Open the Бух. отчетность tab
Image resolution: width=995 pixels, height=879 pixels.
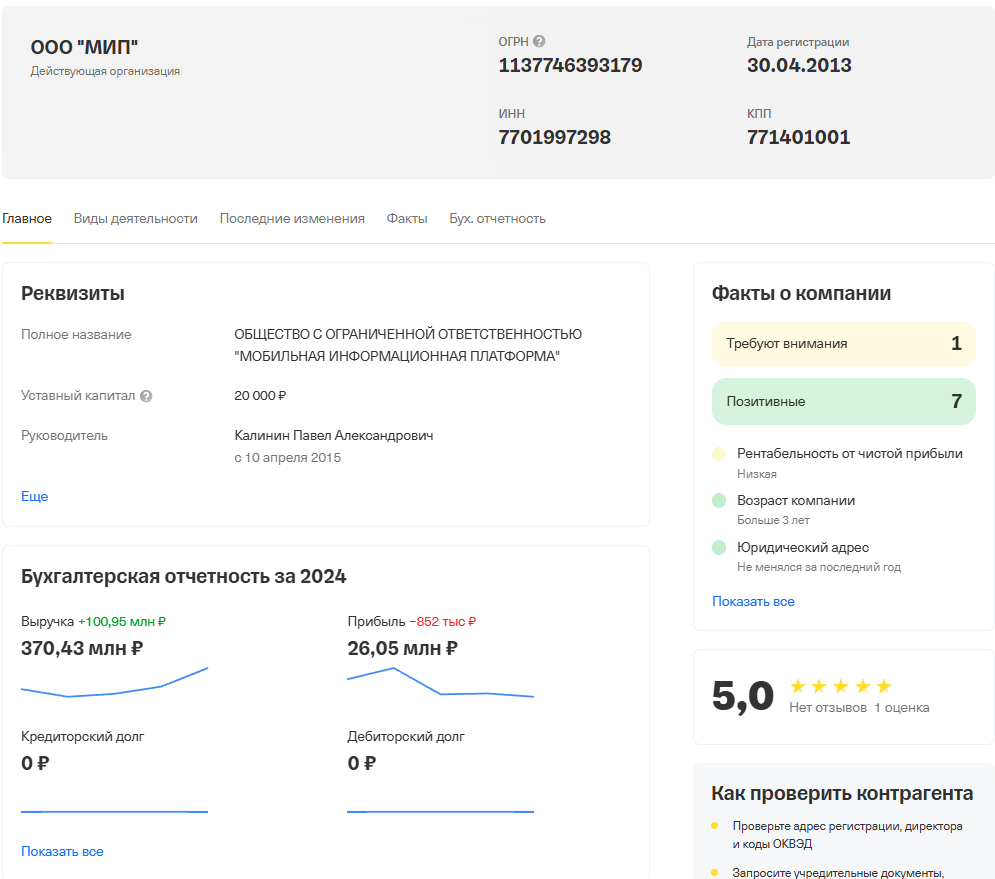pos(497,218)
